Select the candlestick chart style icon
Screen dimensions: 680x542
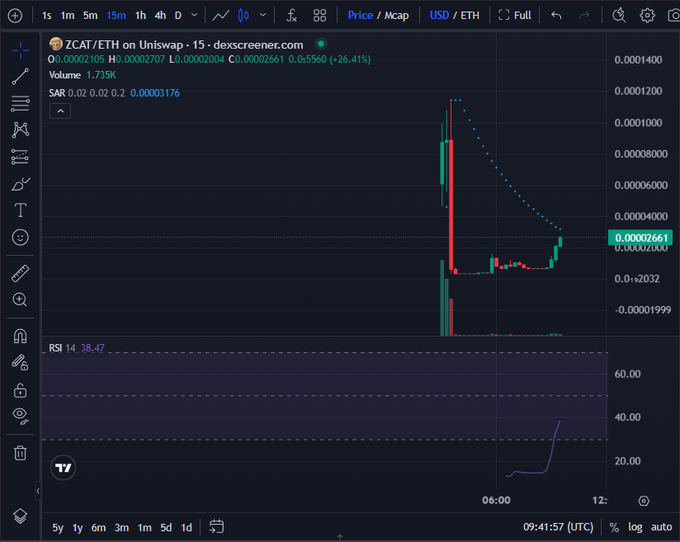click(x=243, y=16)
